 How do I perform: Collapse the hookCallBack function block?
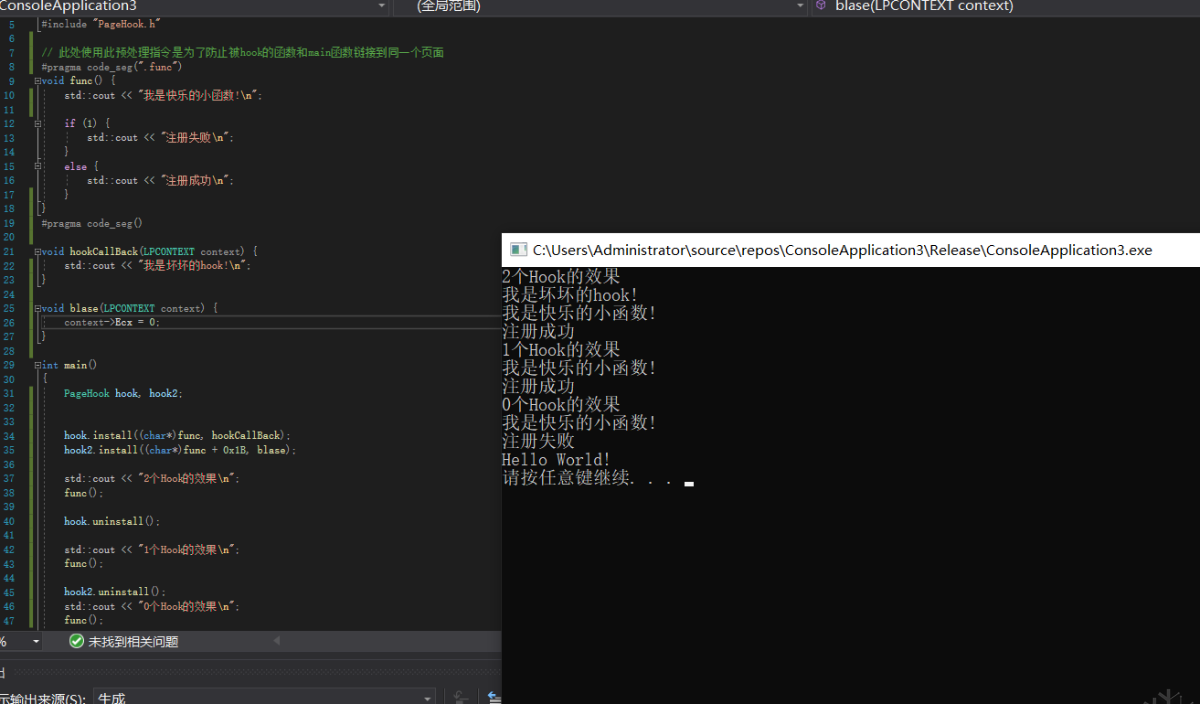click(38, 252)
